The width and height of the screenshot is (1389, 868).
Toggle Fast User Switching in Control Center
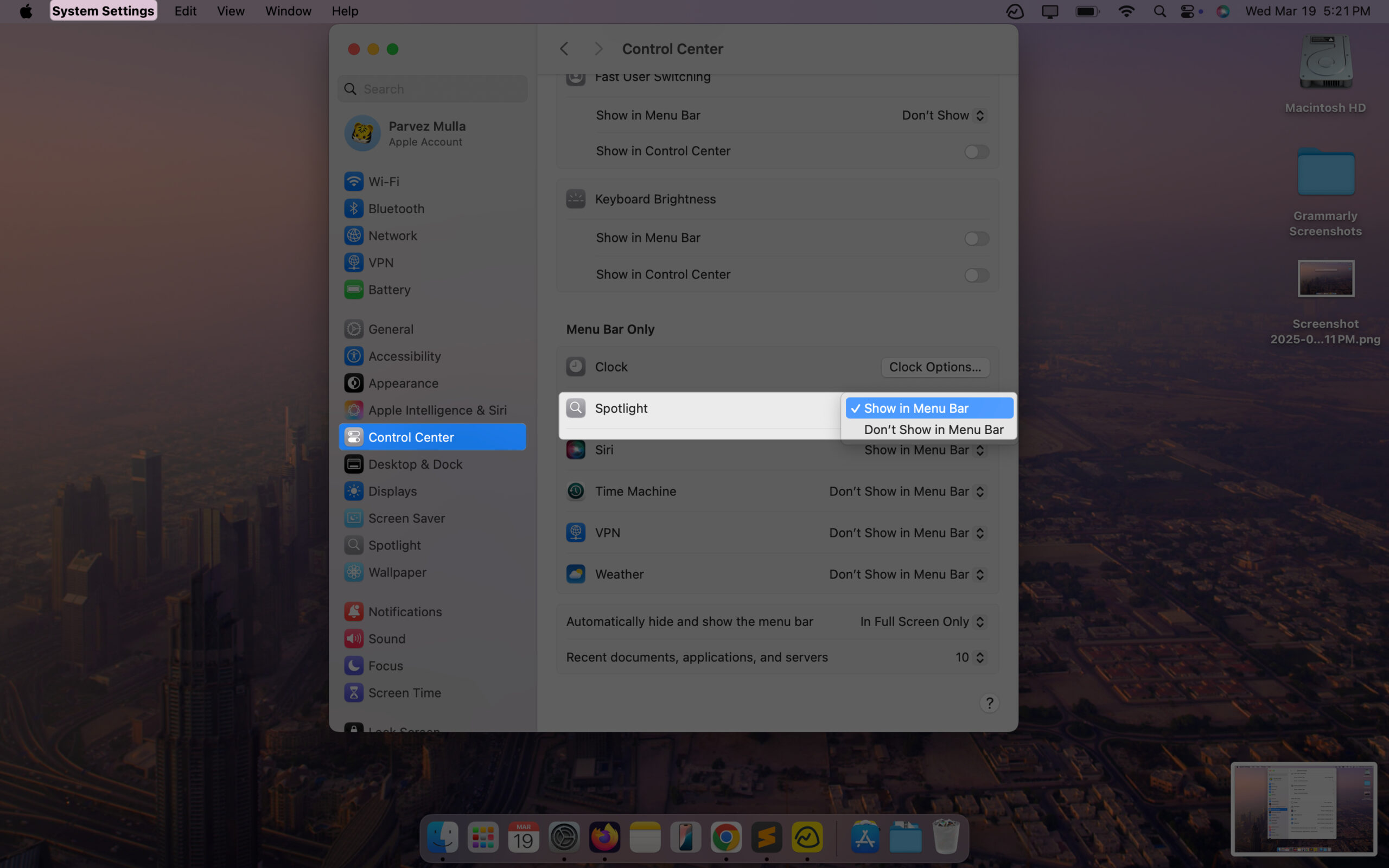[x=976, y=151]
